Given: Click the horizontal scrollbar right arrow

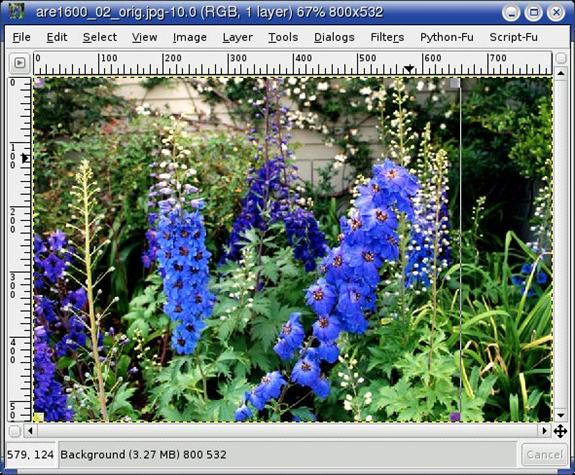Looking at the screenshot, I should pyautogui.click(x=545, y=431).
